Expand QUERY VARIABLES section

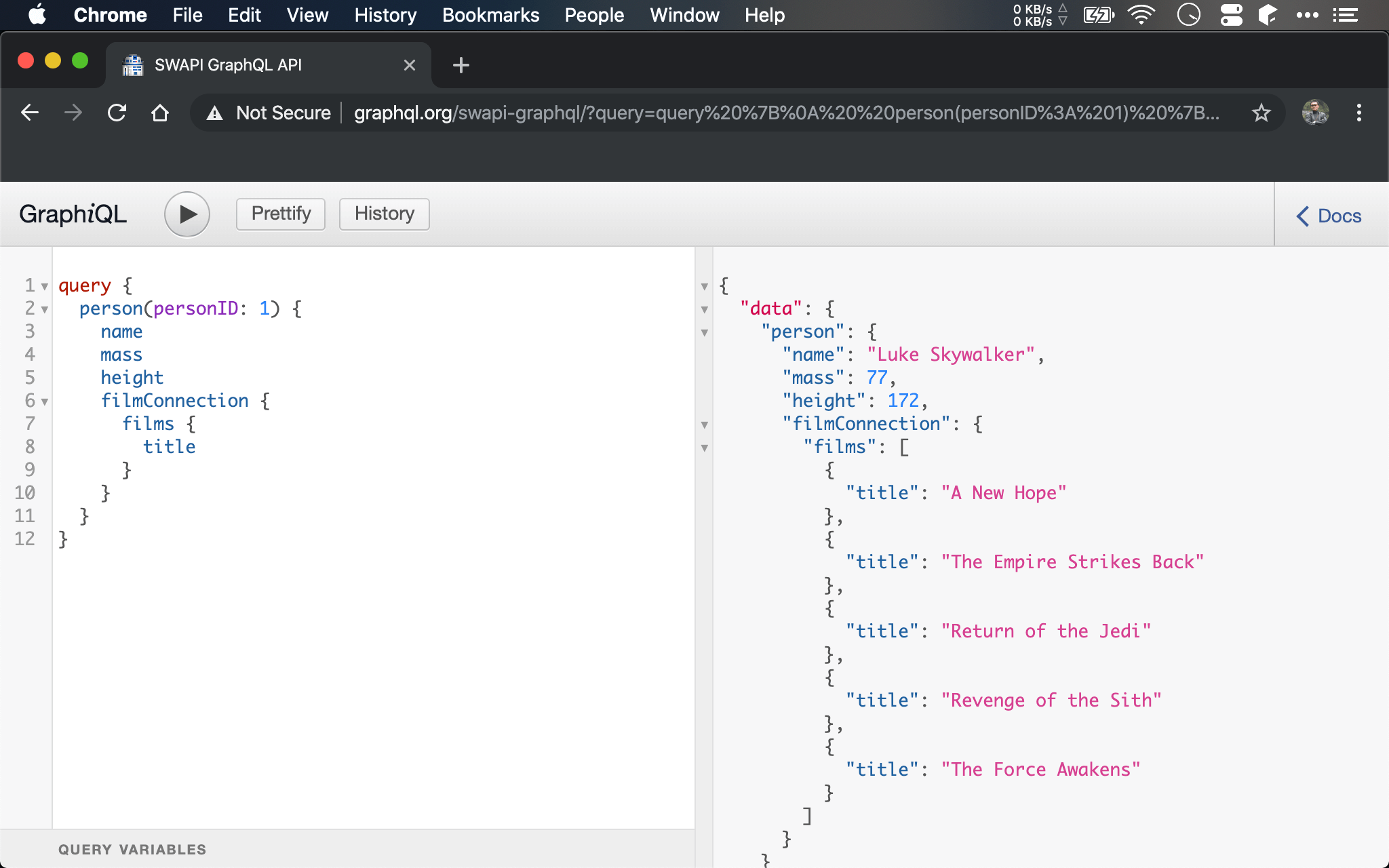[x=131, y=849]
